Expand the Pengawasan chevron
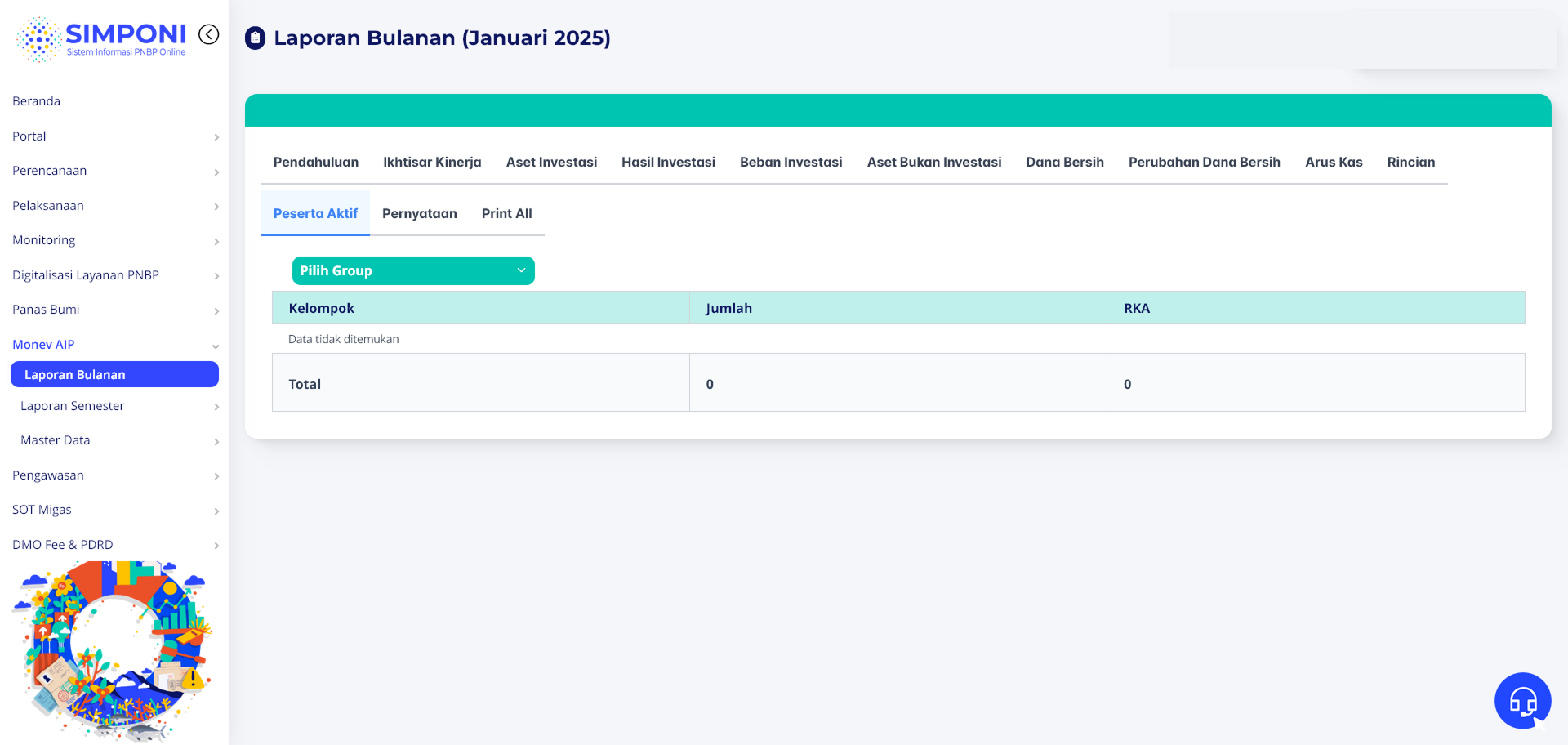1568x745 pixels. click(216, 476)
